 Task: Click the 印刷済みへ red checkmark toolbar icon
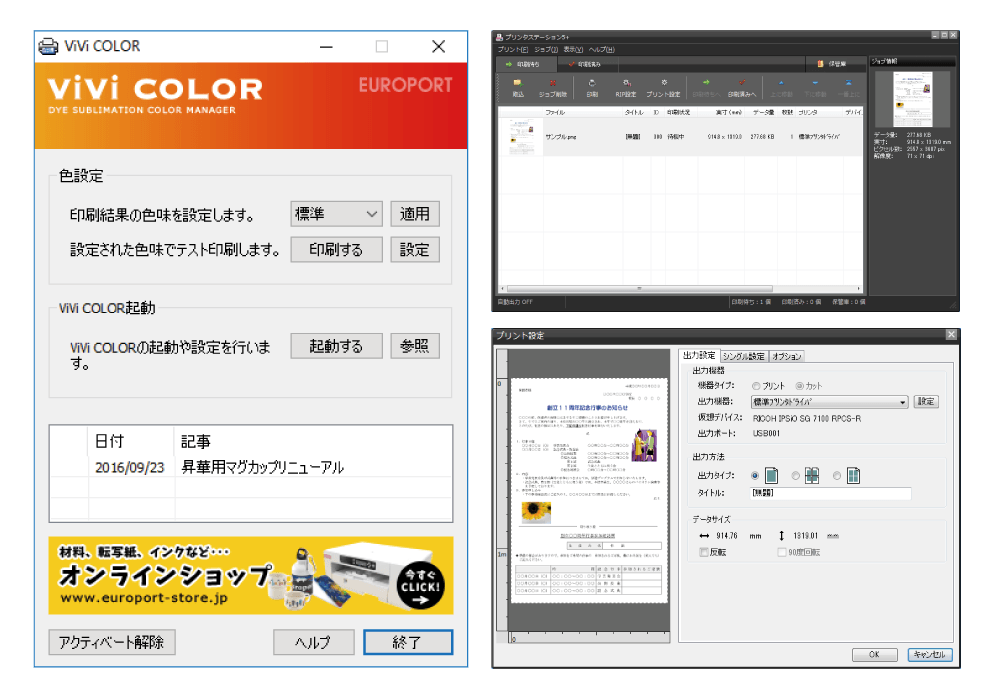click(x=742, y=83)
